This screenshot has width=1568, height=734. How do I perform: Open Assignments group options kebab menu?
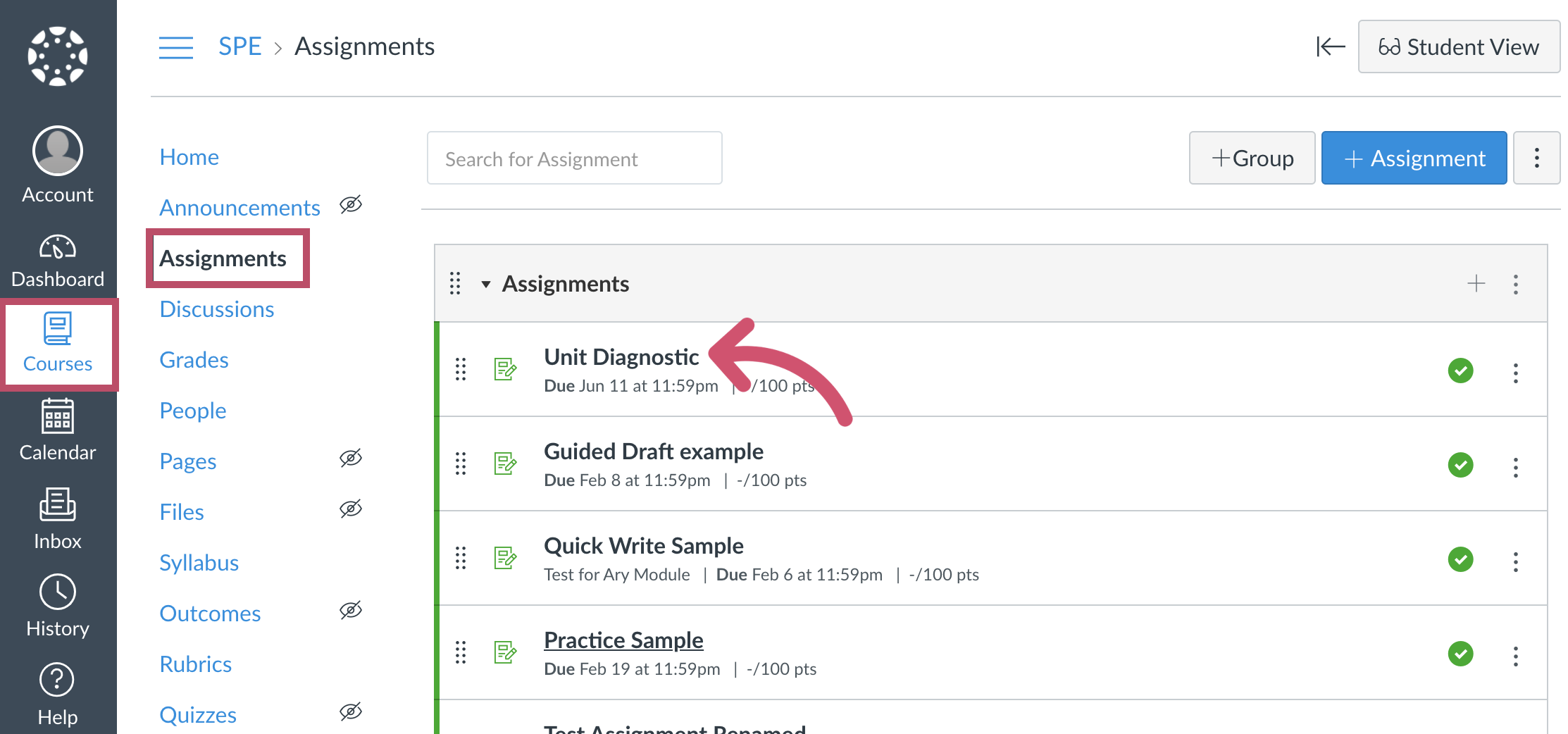tap(1516, 284)
